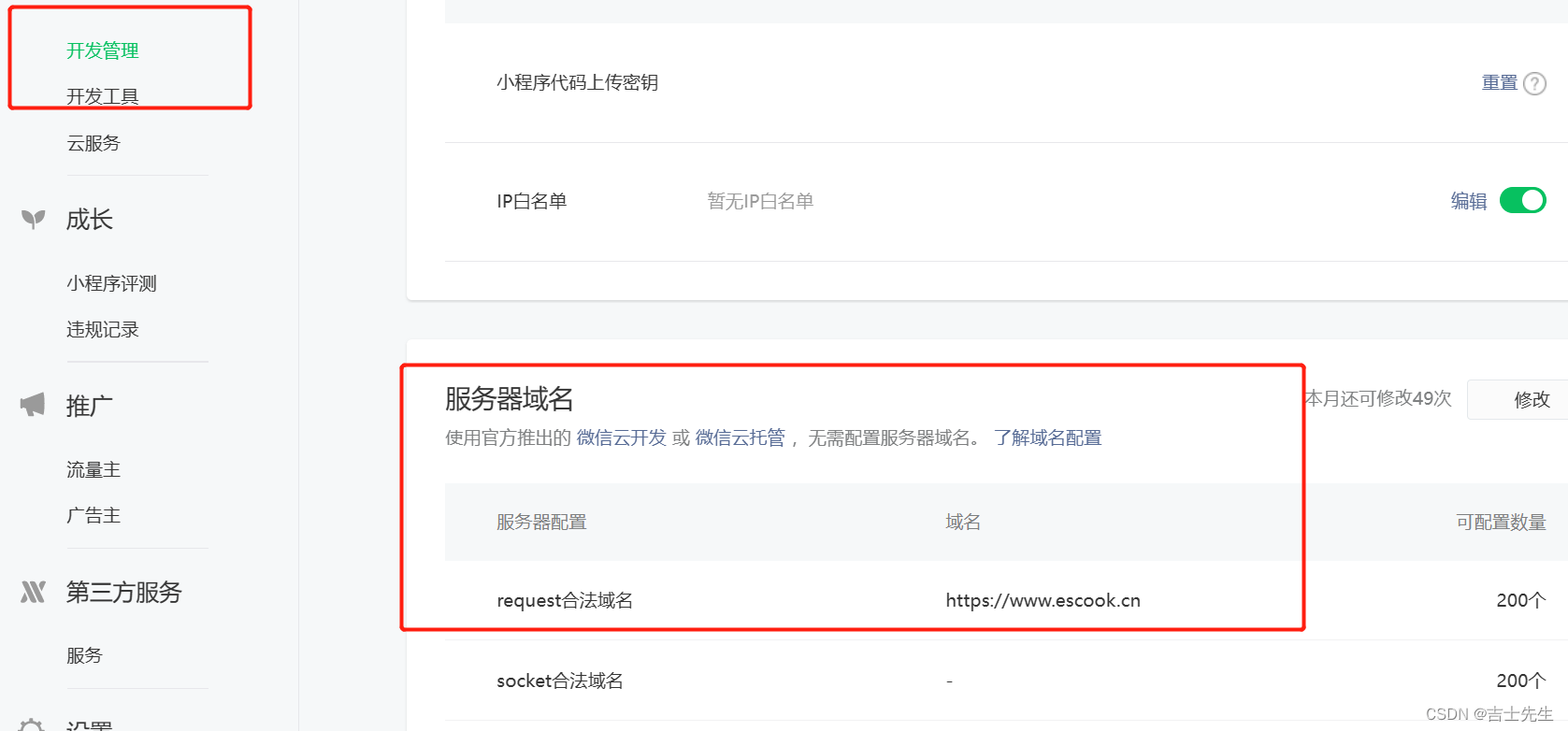Select the 成长 section heading
The width and height of the screenshot is (1568, 731).
click(90, 220)
